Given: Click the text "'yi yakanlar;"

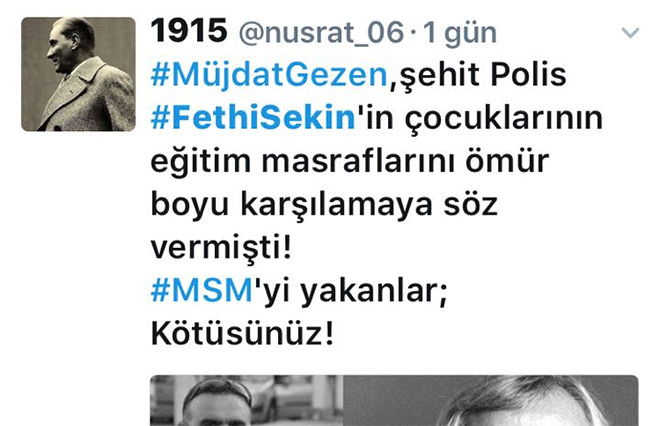Looking at the screenshot, I should coord(350,291).
